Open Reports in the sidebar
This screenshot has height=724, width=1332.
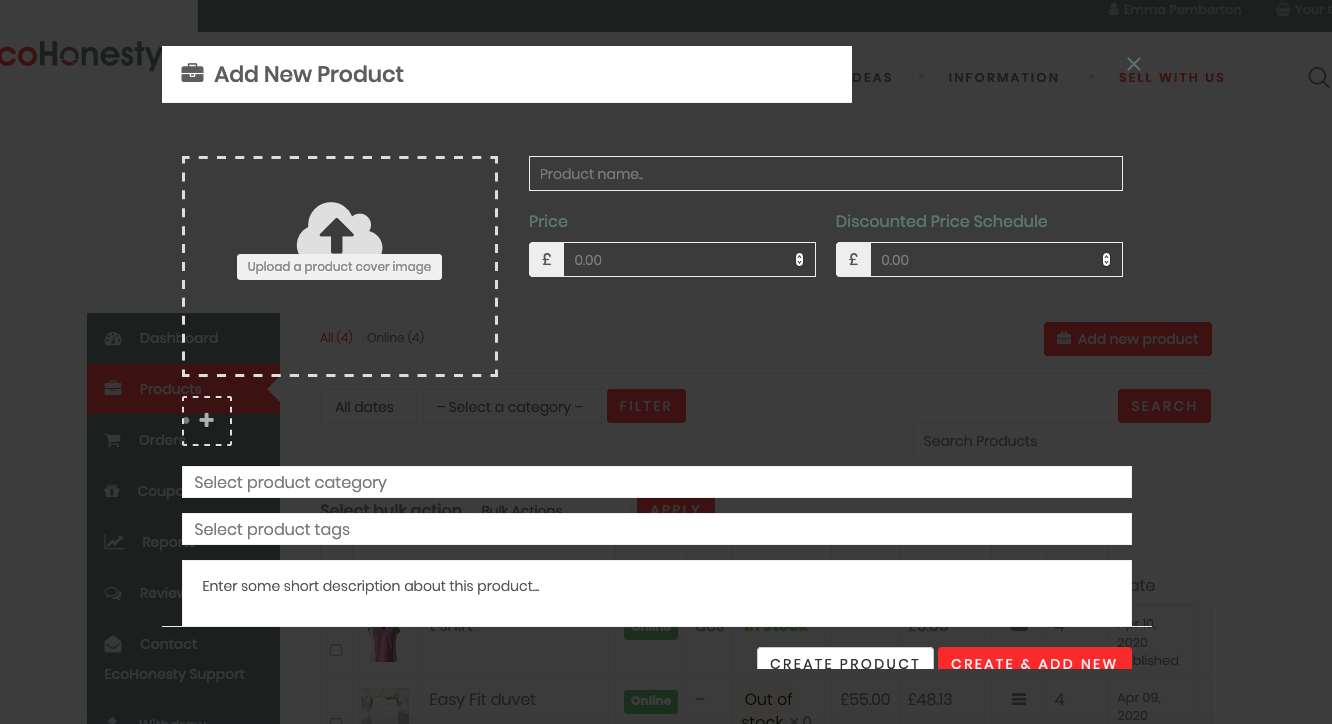tap(183, 542)
